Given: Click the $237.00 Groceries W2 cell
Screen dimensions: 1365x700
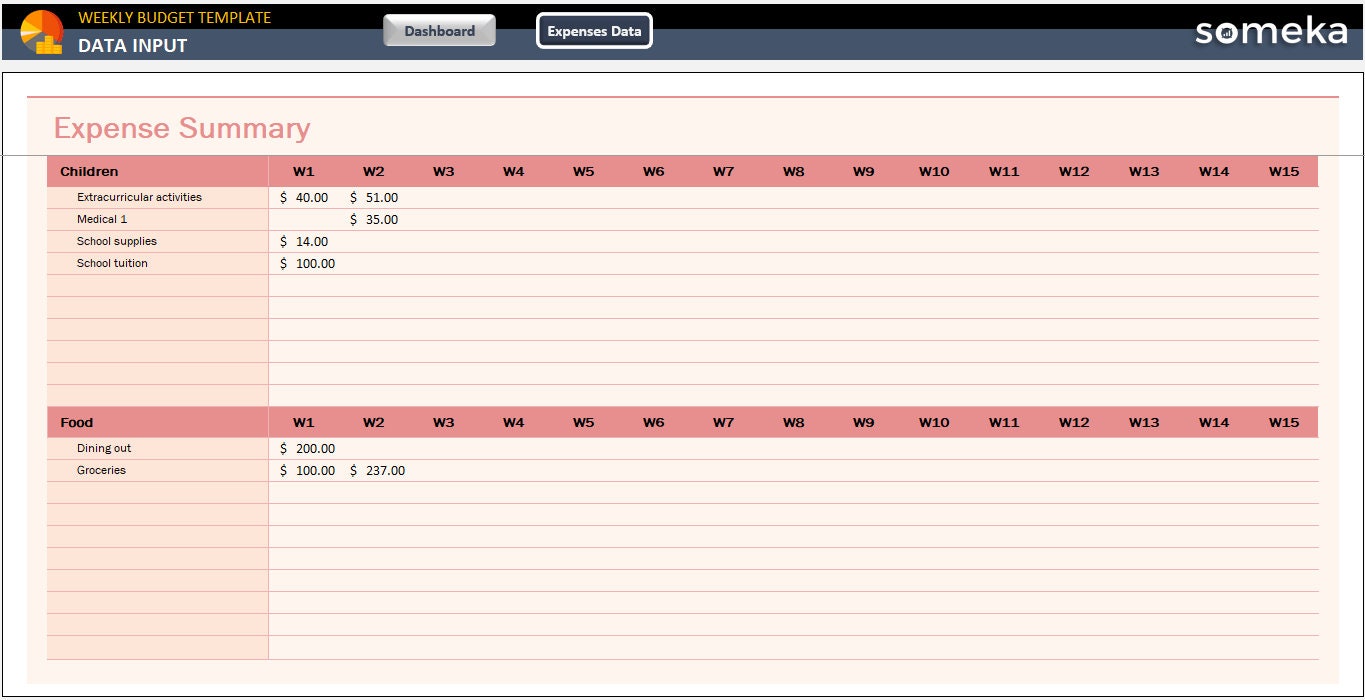Looking at the screenshot, I should pos(374,471).
